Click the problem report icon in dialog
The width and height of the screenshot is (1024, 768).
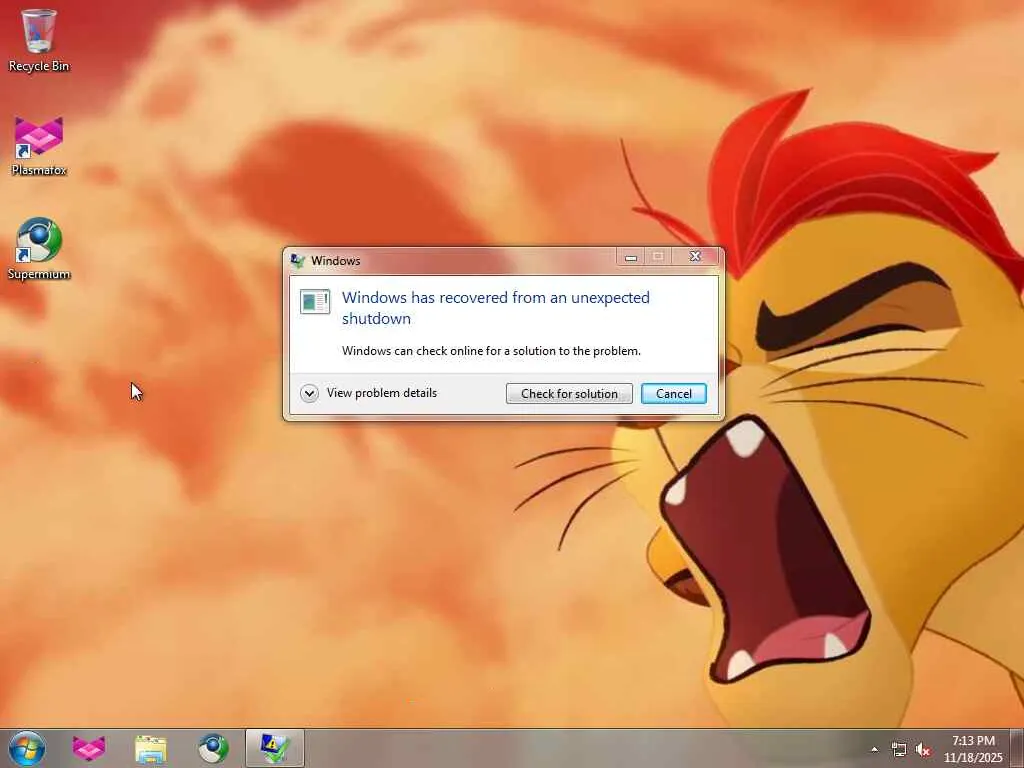click(x=315, y=302)
